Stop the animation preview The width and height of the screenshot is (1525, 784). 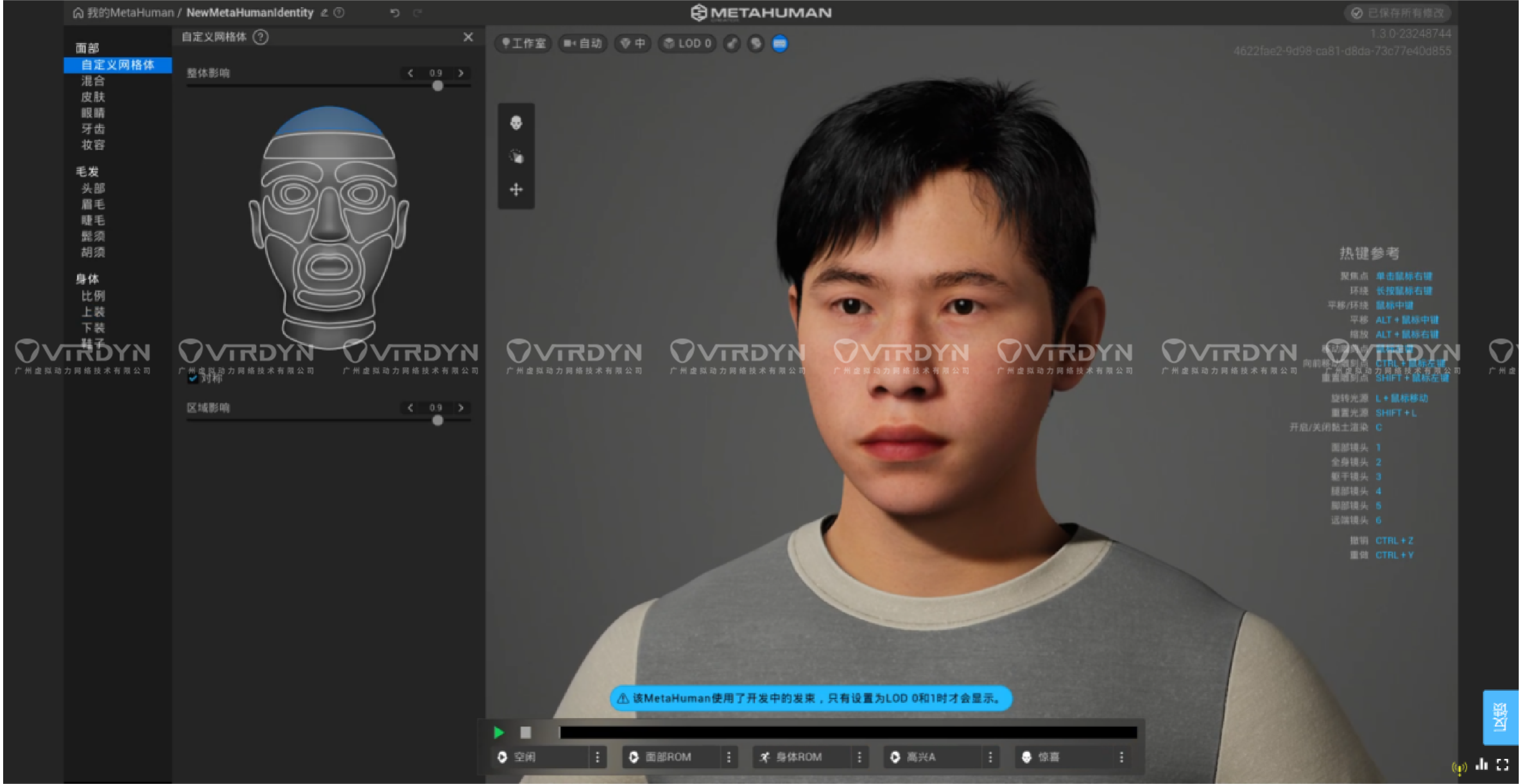click(525, 732)
